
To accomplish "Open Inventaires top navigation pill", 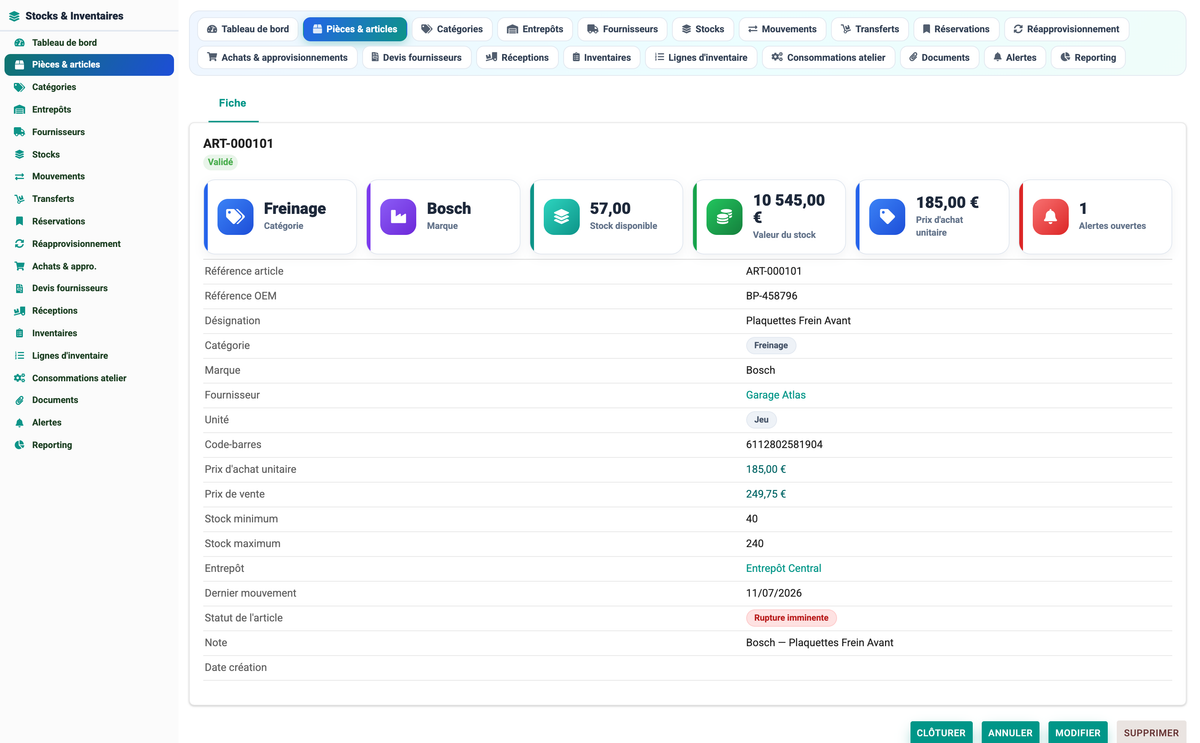I will point(601,57).
